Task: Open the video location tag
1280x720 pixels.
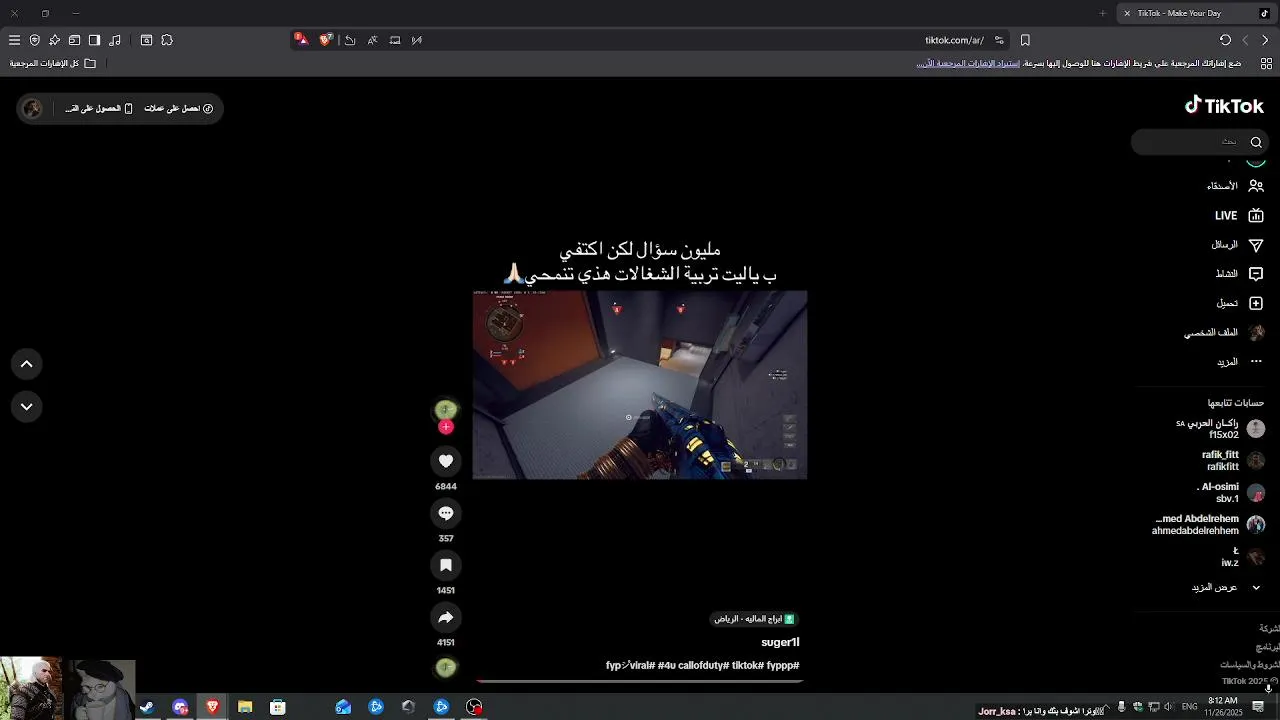Action: [754, 619]
